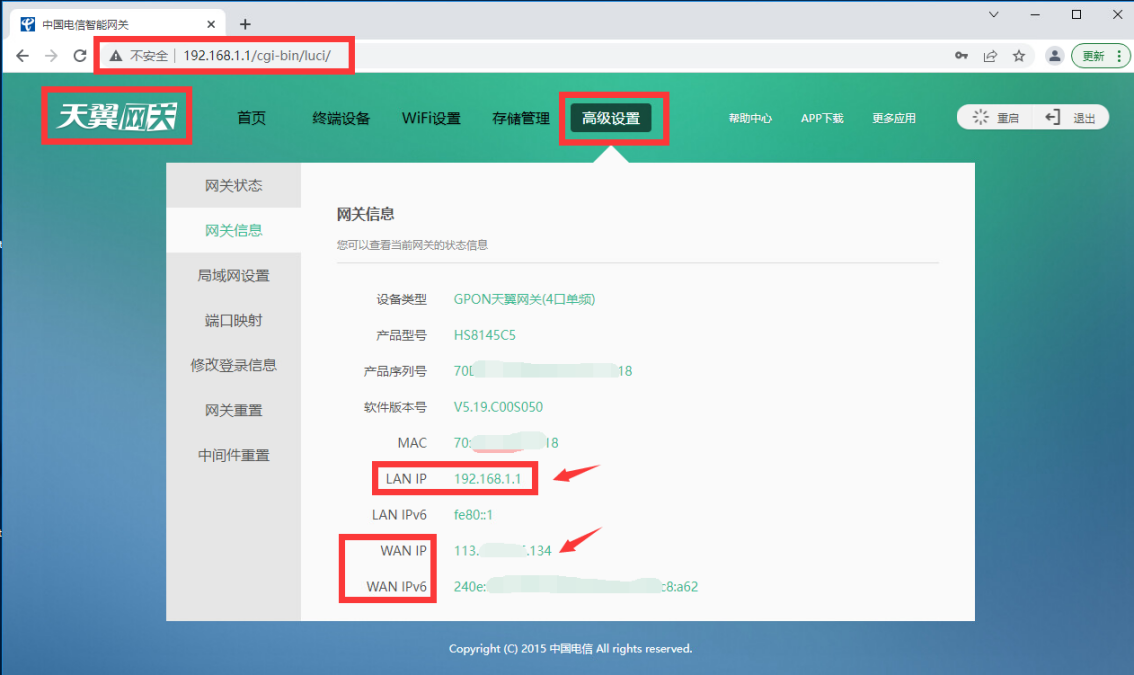Click the 天翼网关 logo

pos(116,116)
